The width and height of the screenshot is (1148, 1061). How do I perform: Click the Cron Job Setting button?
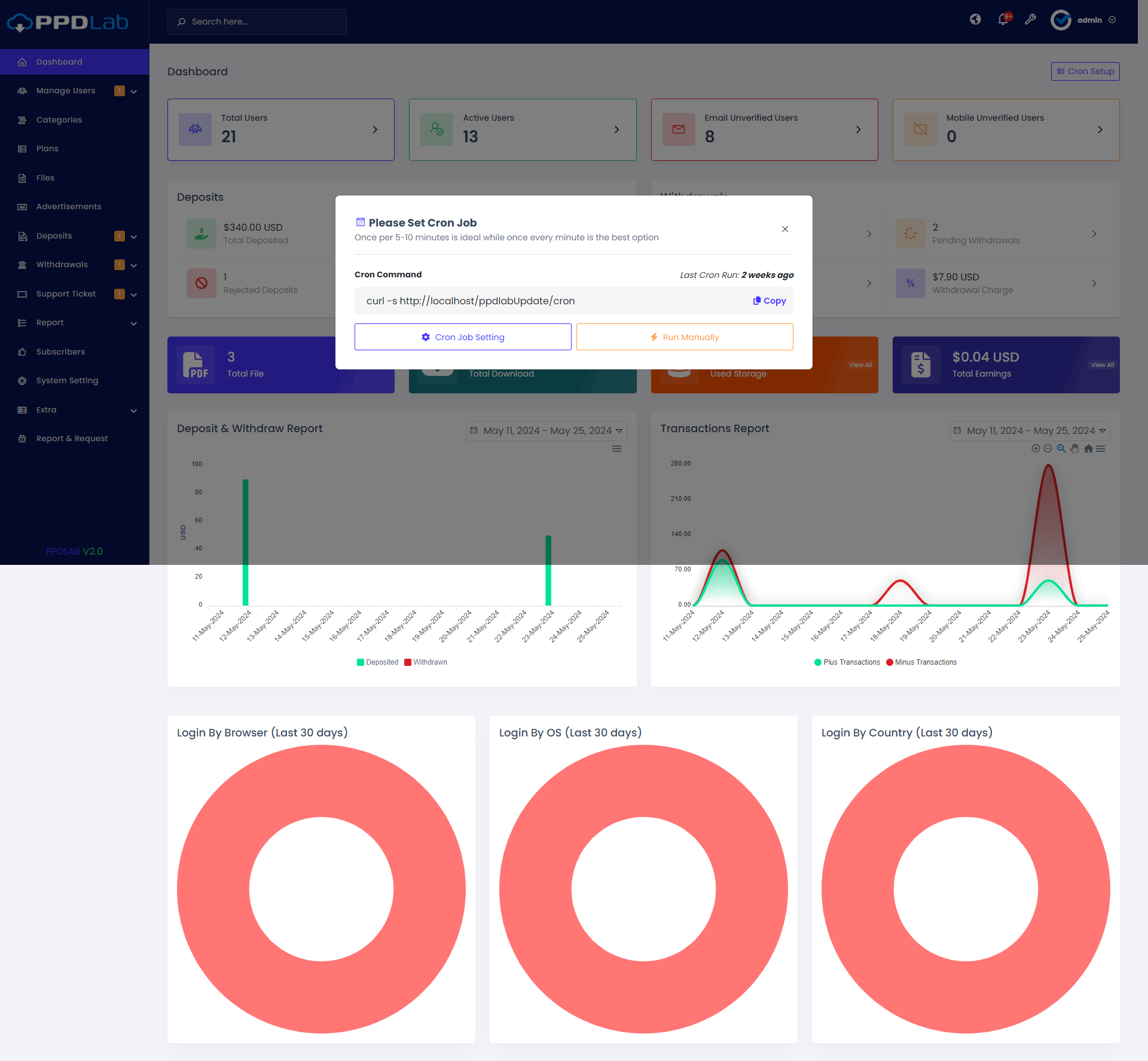tap(463, 337)
